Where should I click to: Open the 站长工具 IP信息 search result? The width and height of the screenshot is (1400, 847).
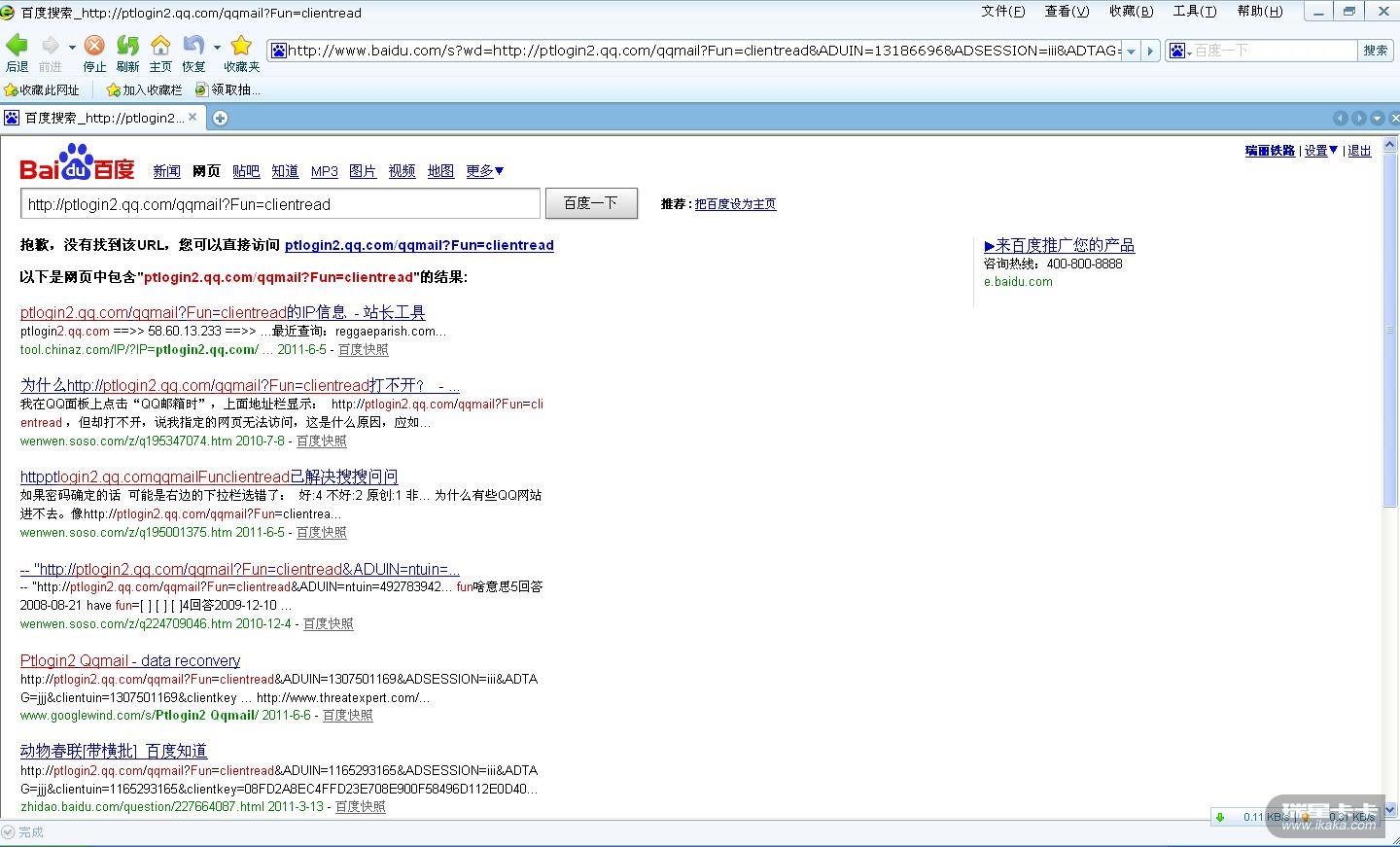pyautogui.click(x=223, y=312)
